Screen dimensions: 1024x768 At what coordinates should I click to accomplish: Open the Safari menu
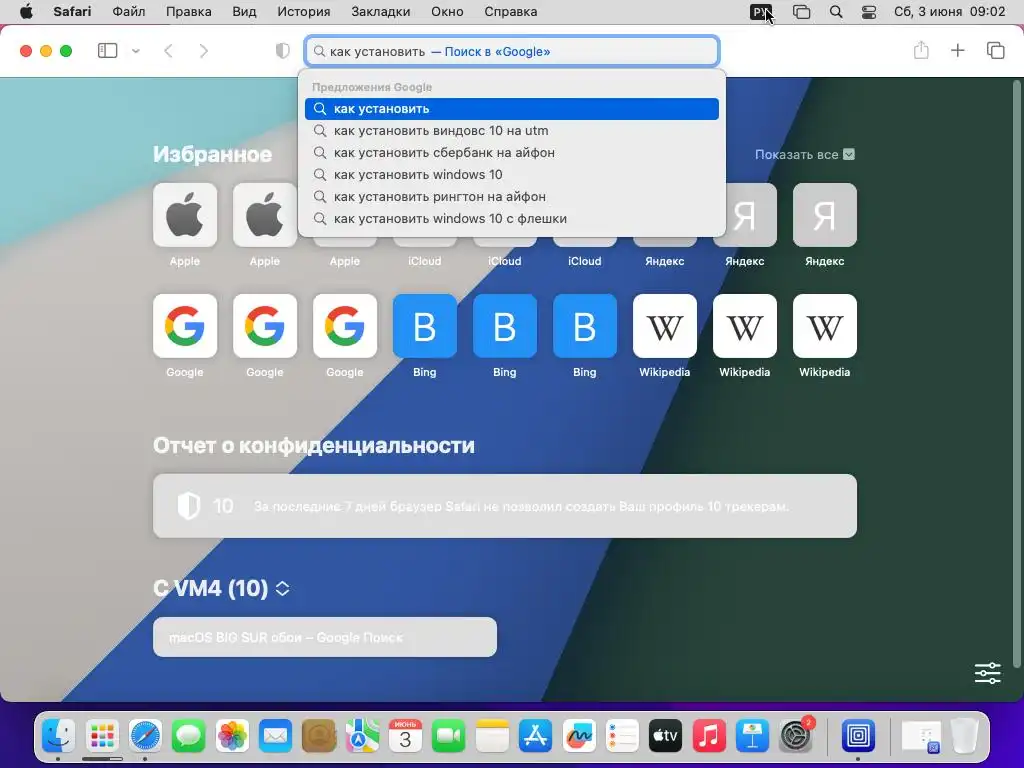(72, 12)
